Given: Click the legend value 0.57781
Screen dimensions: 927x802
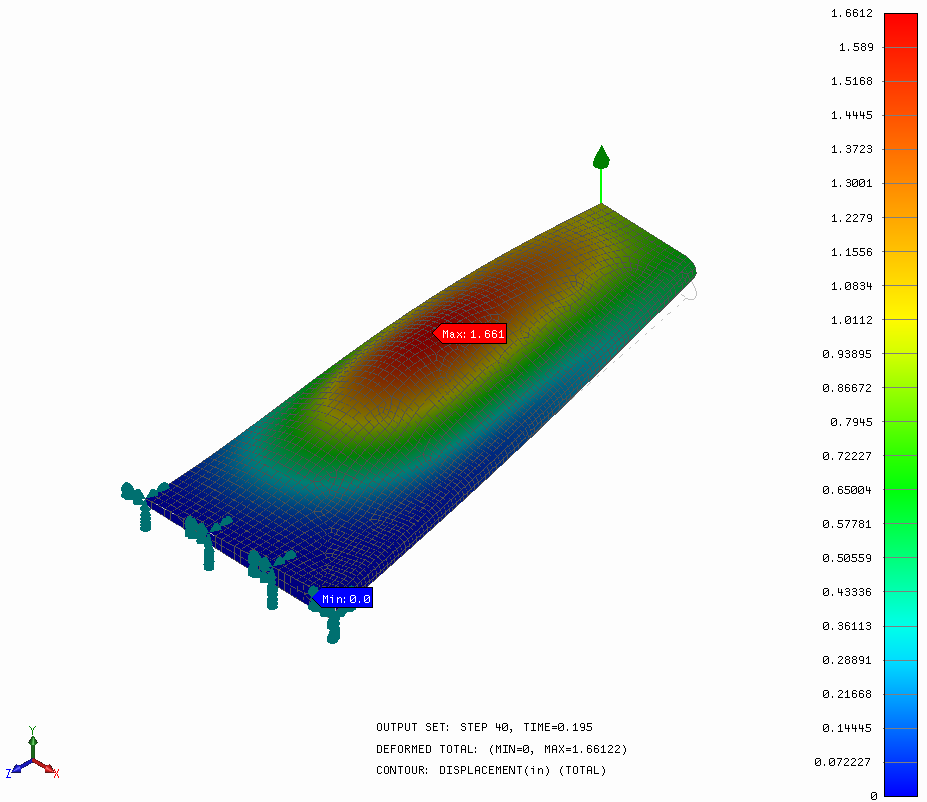Looking at the screenshot, I should (847, 524).
